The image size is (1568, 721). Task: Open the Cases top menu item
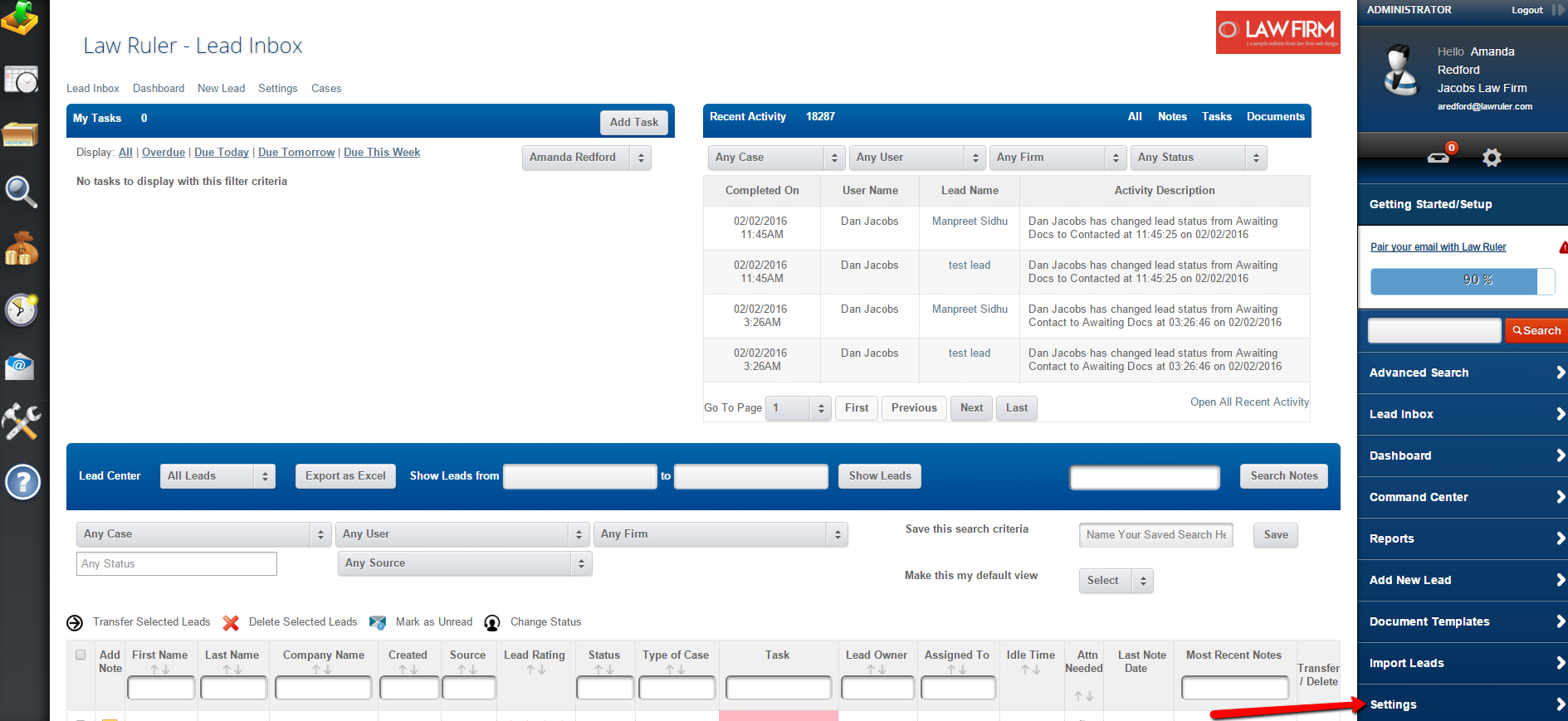click(326, 88)
